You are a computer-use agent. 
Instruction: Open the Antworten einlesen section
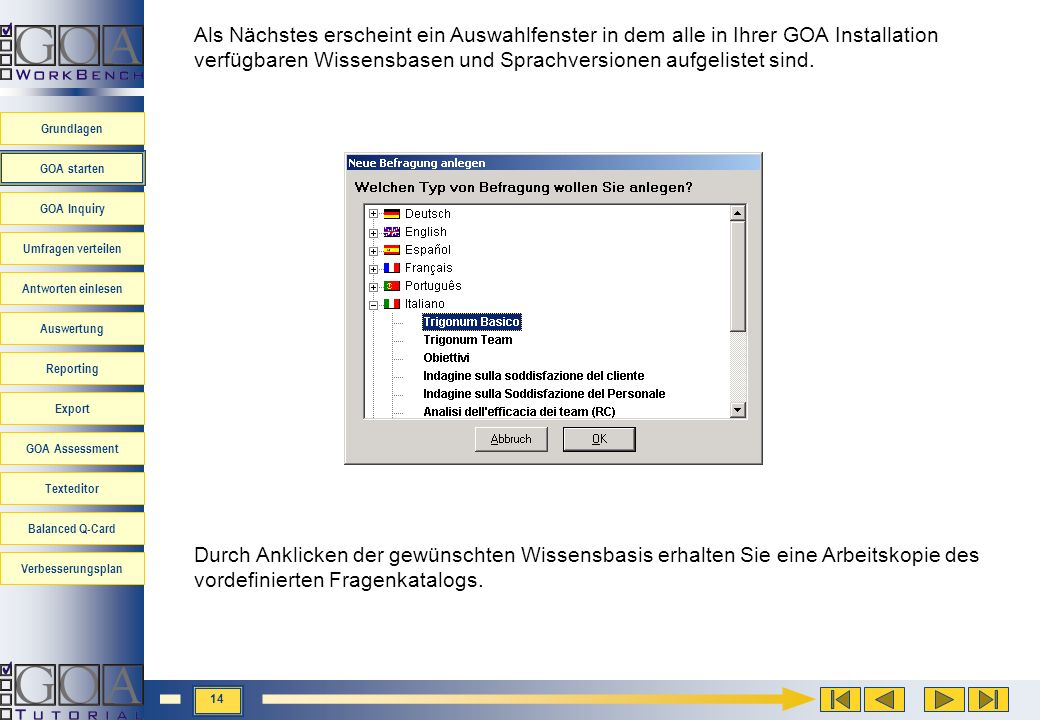(72, 288)
